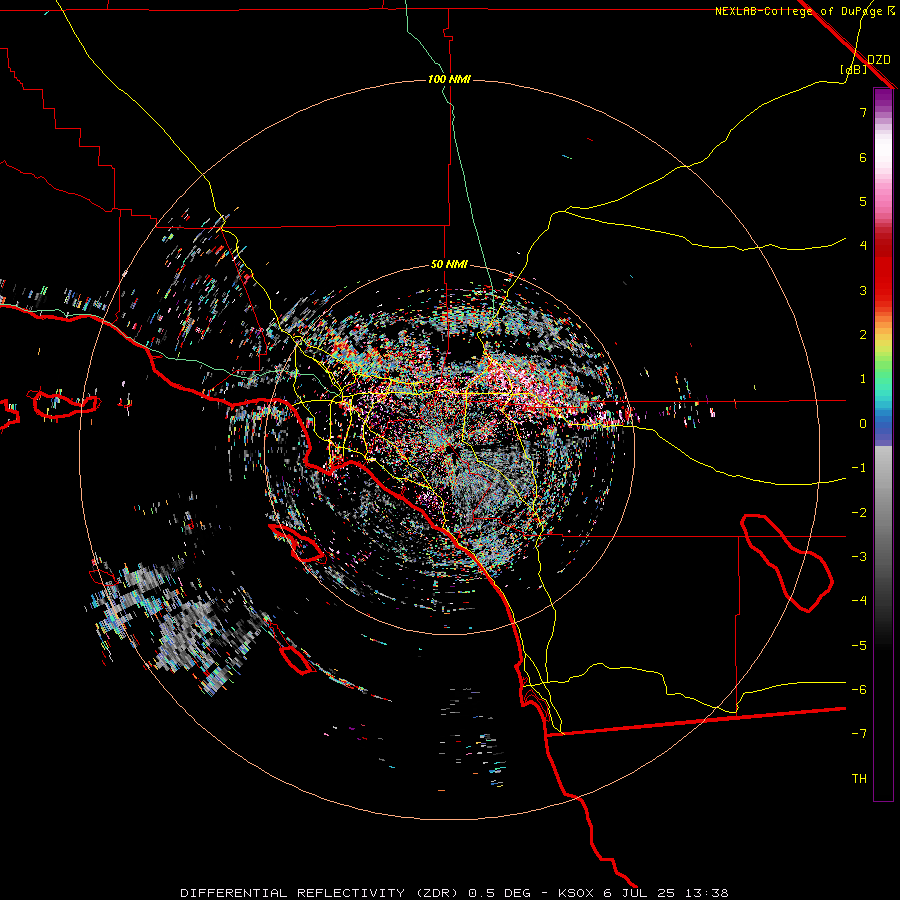Viewport: 900px width, 900px height.
Task: Click the 5 value on color scale
Action: (863, 201)
